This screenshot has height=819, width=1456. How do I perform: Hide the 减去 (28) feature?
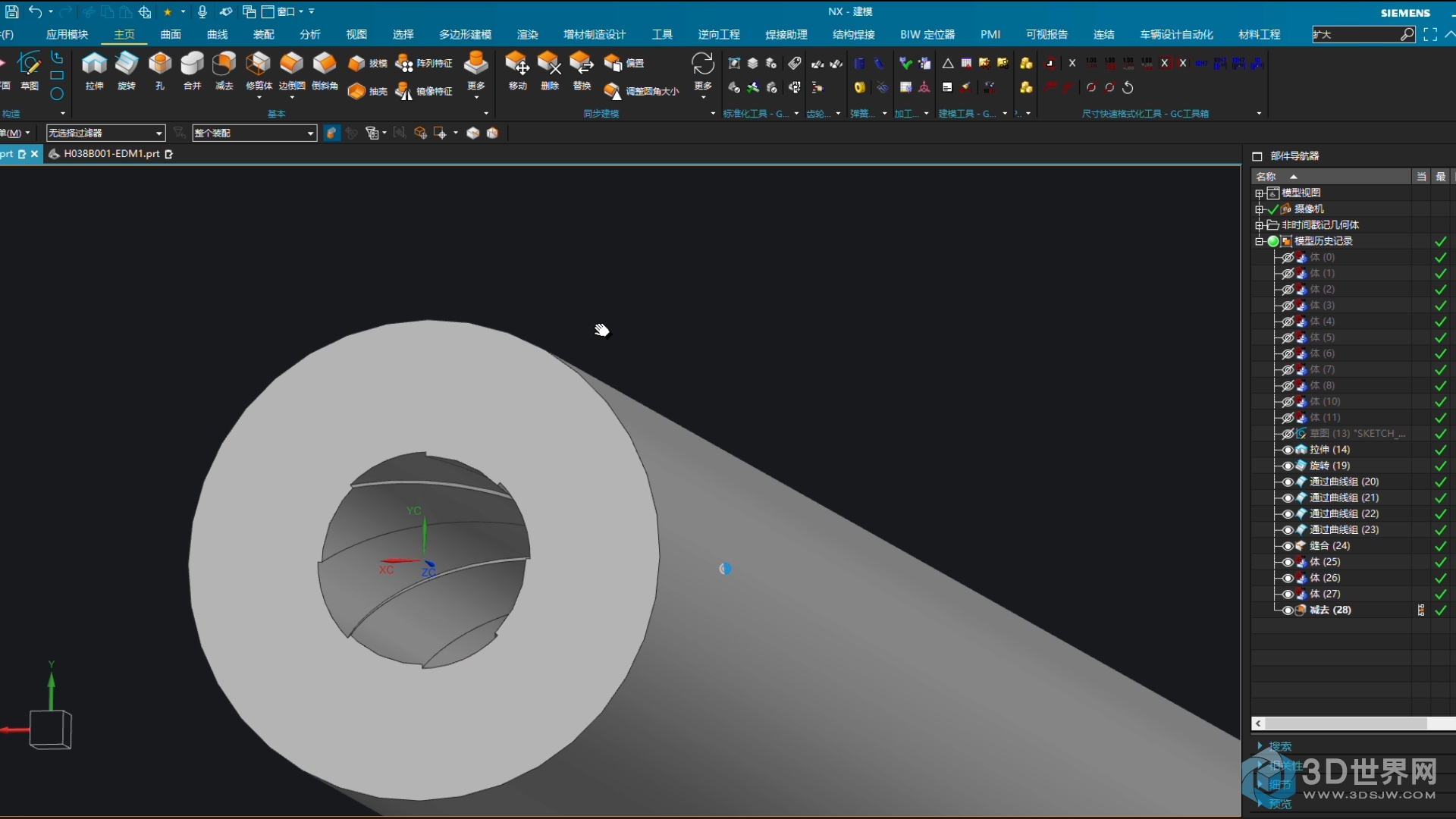click(x=1288, y=610)
